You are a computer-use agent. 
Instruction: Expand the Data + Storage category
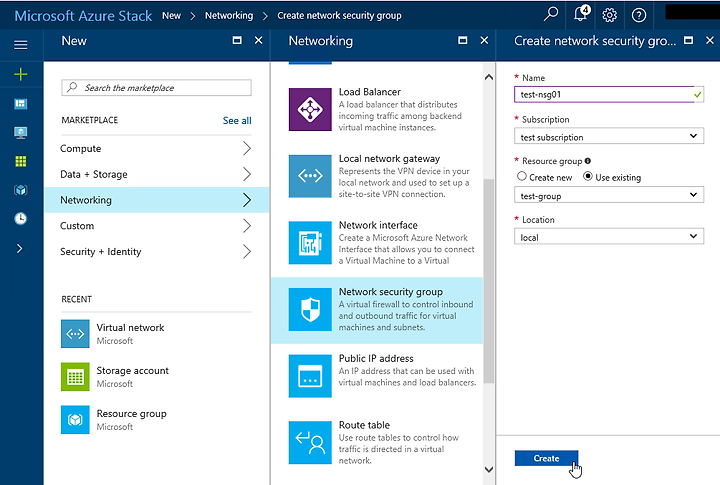click(x=156, y=174)
